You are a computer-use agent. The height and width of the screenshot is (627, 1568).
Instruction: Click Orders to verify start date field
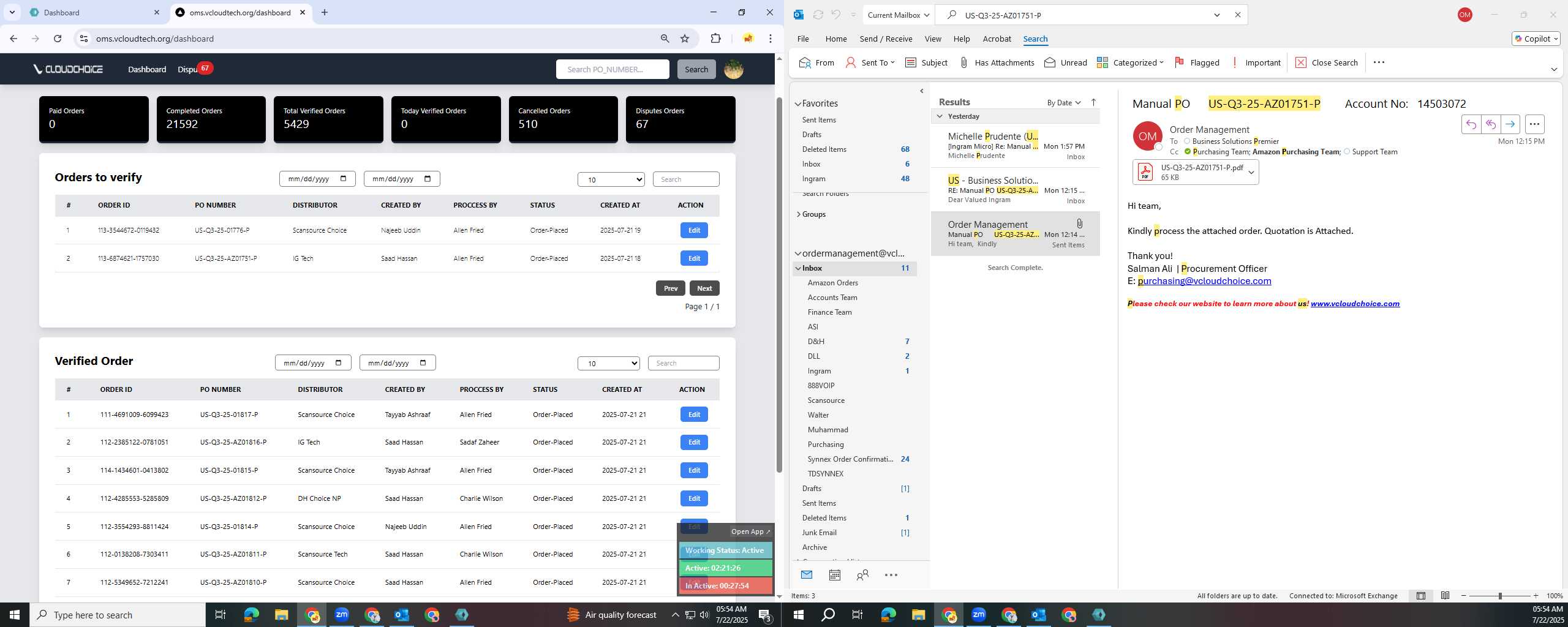click(x=317, y=179)
